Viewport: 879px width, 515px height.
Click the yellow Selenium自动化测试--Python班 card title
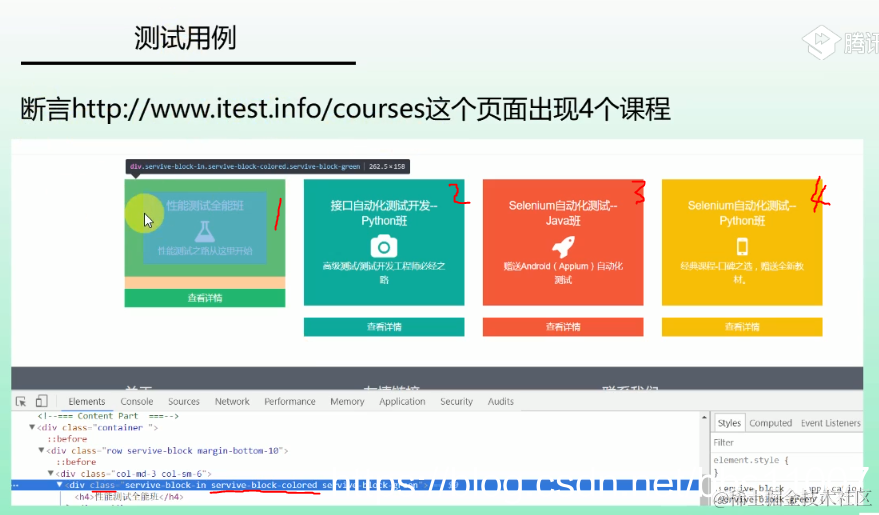(x=742, y=213)
